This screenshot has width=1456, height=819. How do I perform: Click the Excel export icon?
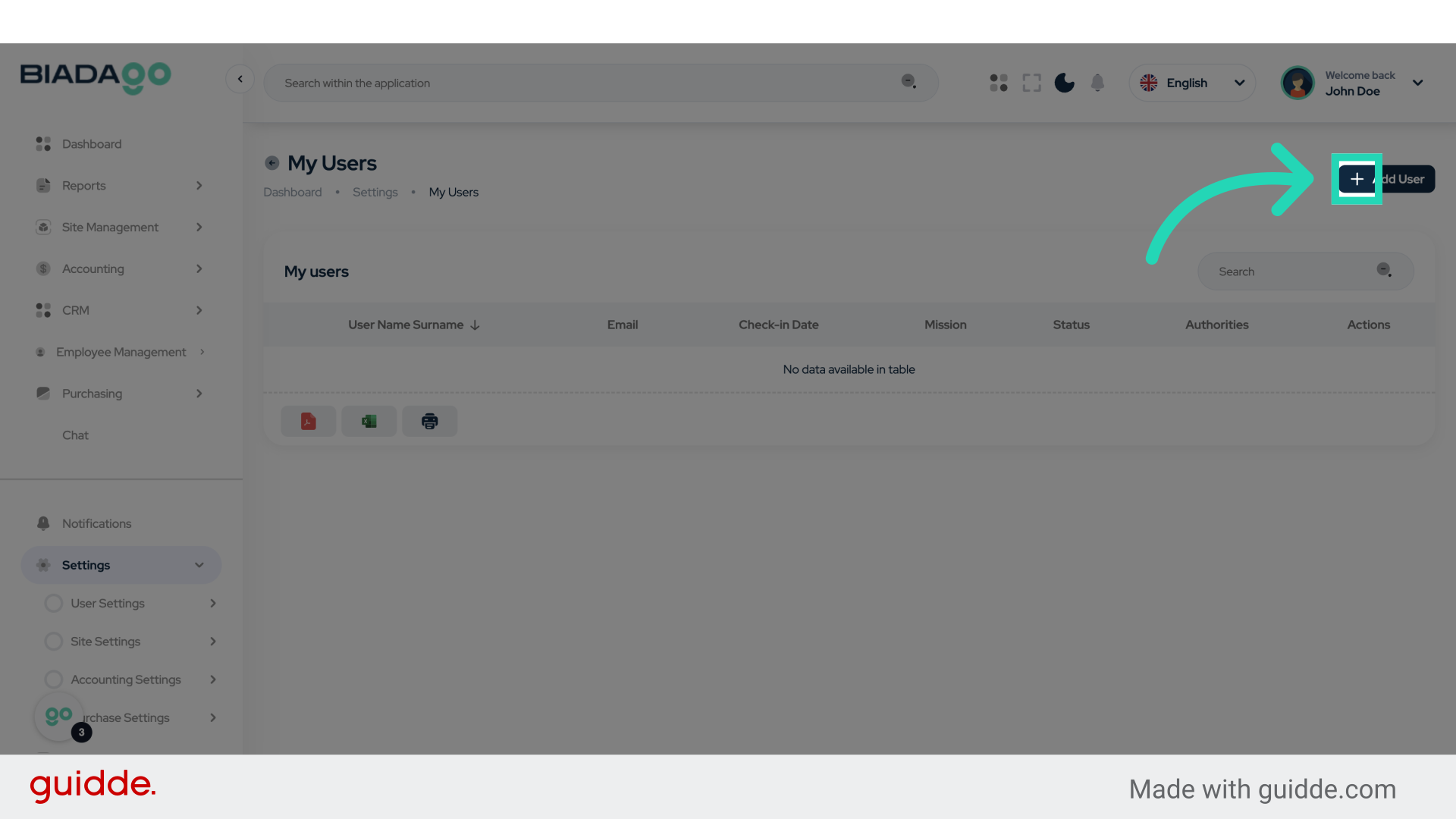pos(369,421)
